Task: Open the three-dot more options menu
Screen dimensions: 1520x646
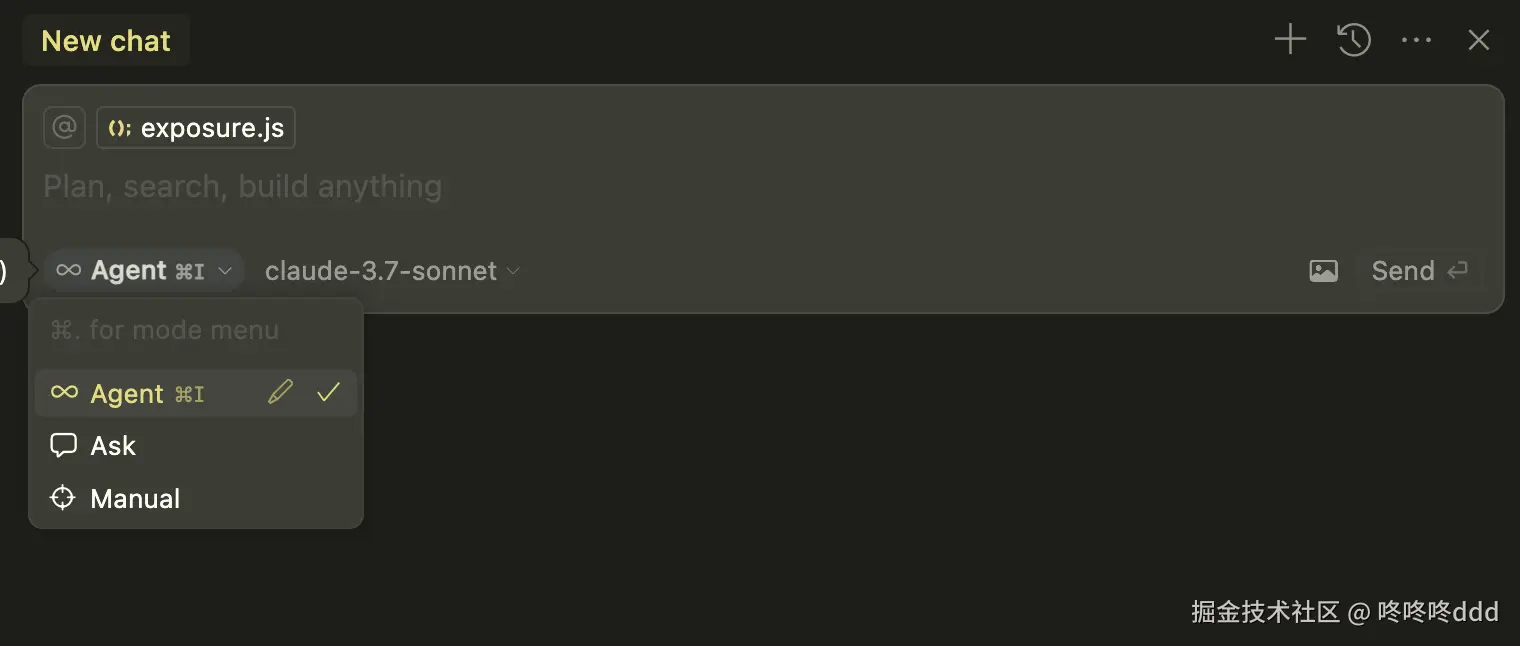Action: pos(1416,40)
